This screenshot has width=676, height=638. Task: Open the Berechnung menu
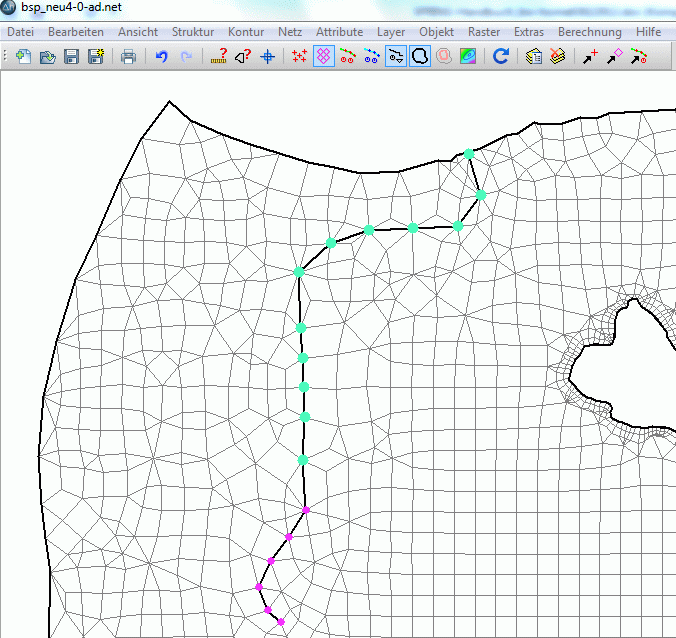click(x=589, y=32)
